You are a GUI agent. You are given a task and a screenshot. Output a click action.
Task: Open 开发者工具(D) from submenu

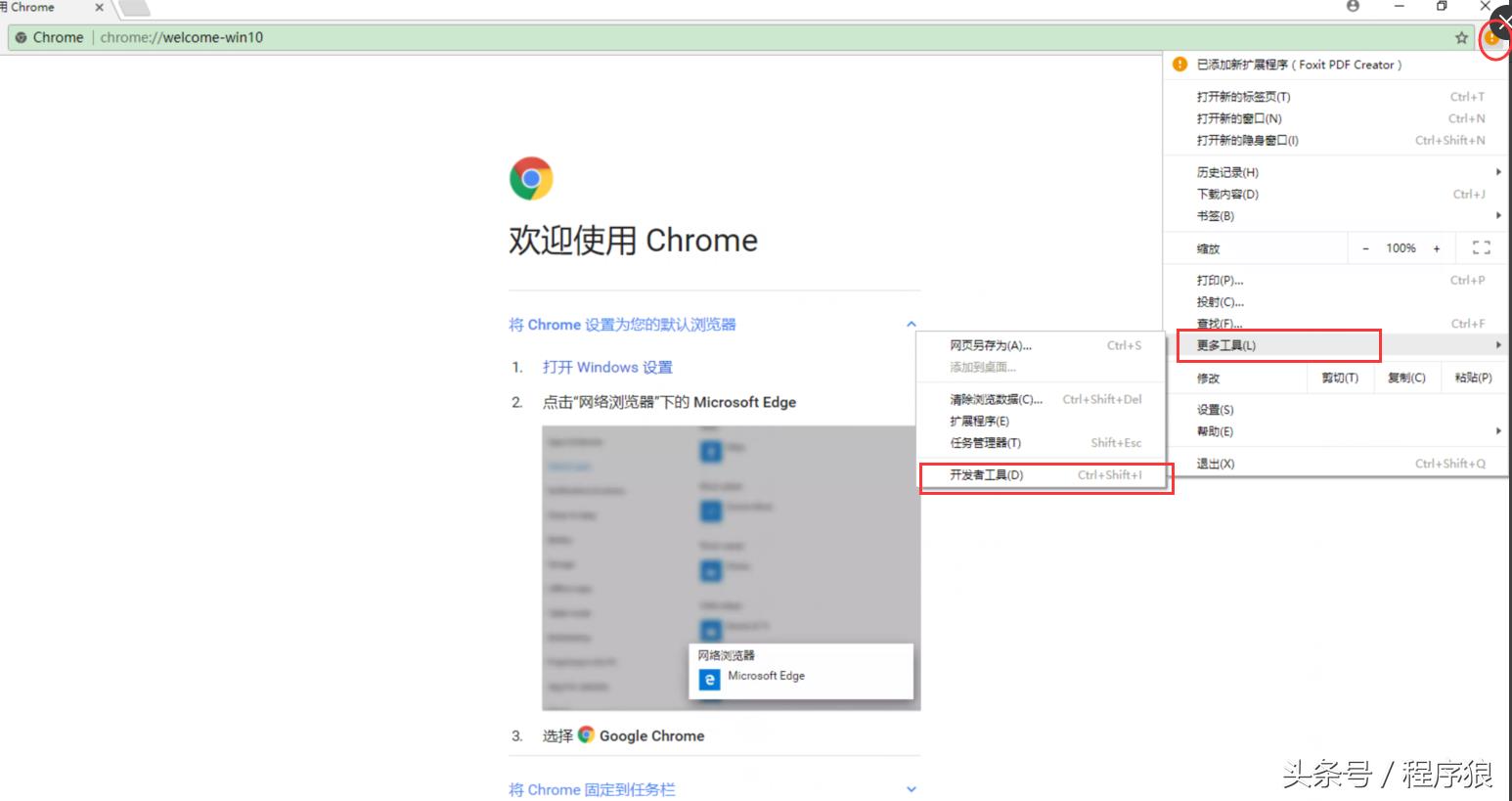pyautogui.click(x=1042, y=474)
